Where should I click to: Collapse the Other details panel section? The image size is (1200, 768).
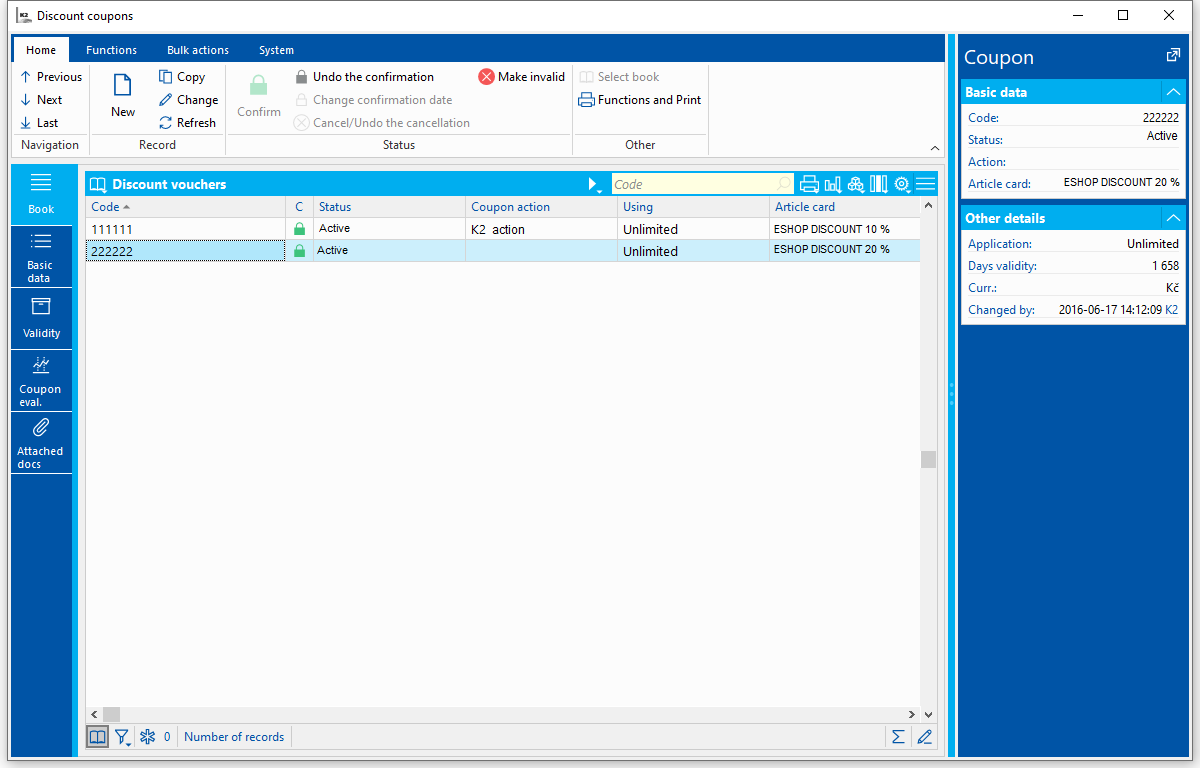(x=1174, y=218)
